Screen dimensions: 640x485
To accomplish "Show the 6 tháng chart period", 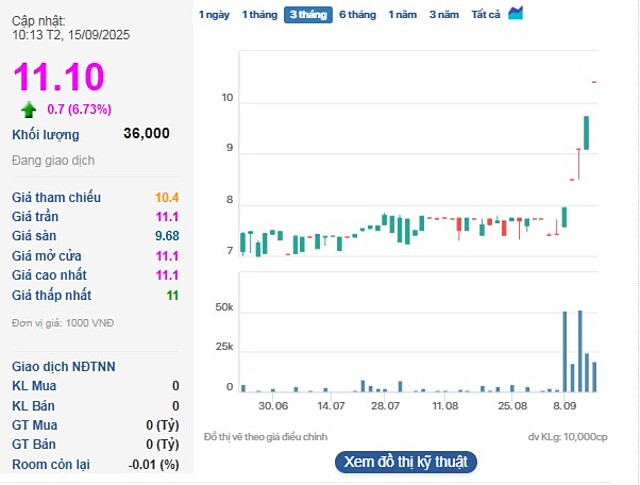I will [357, 15].
